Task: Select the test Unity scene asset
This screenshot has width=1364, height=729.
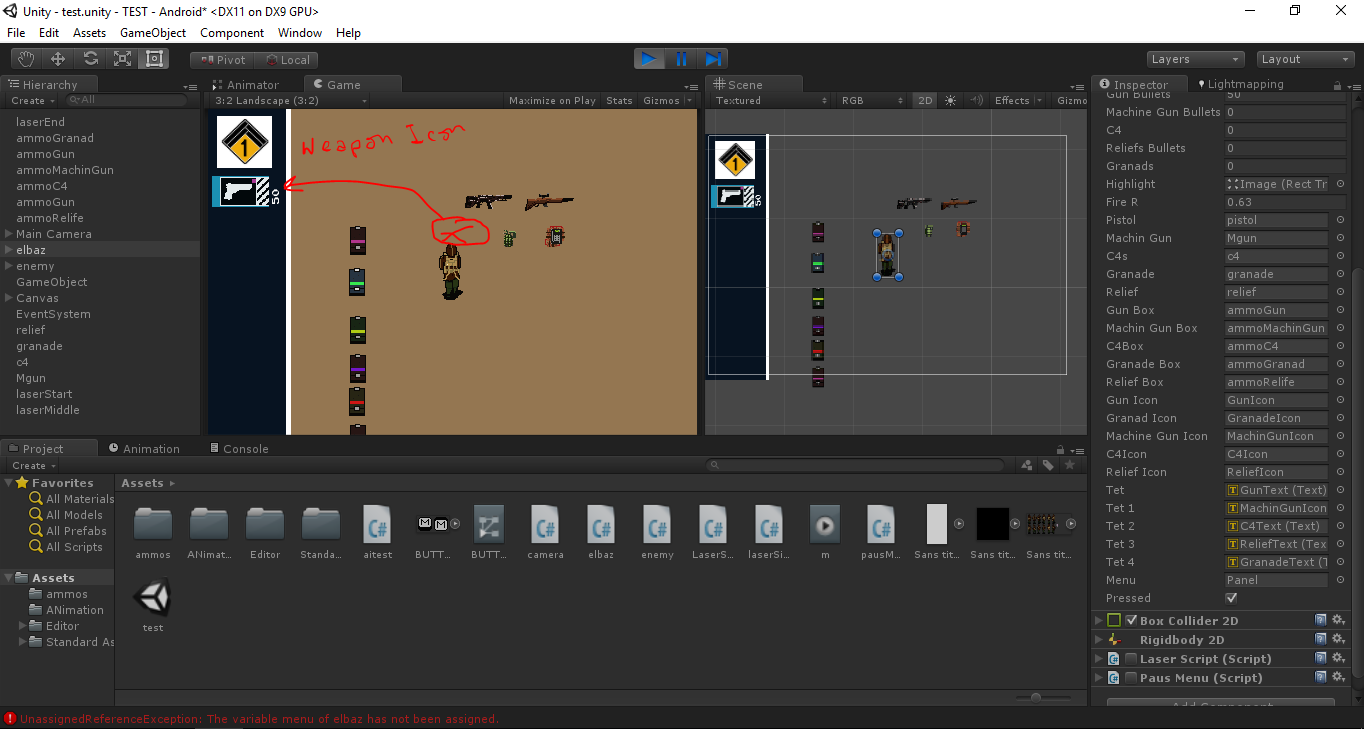Action: [153, 606]
